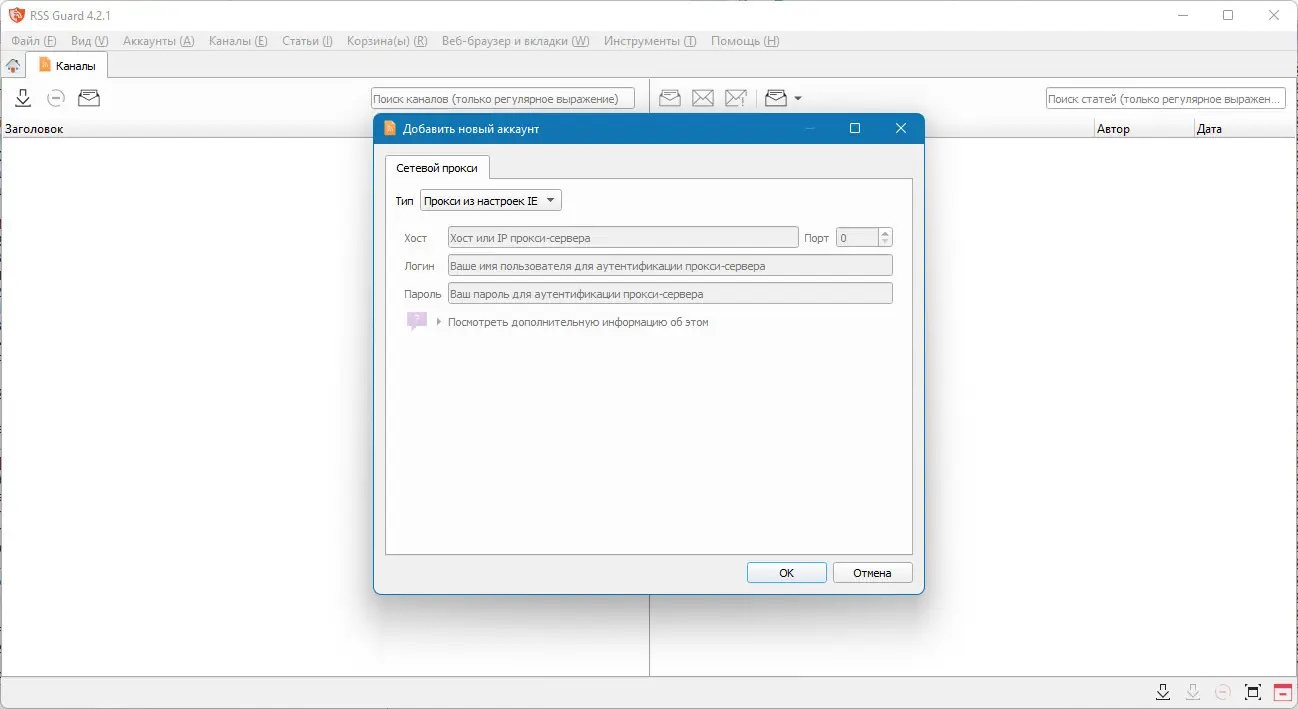Open the Инструменты menu

pyautogui.click(x=648, y=41)
